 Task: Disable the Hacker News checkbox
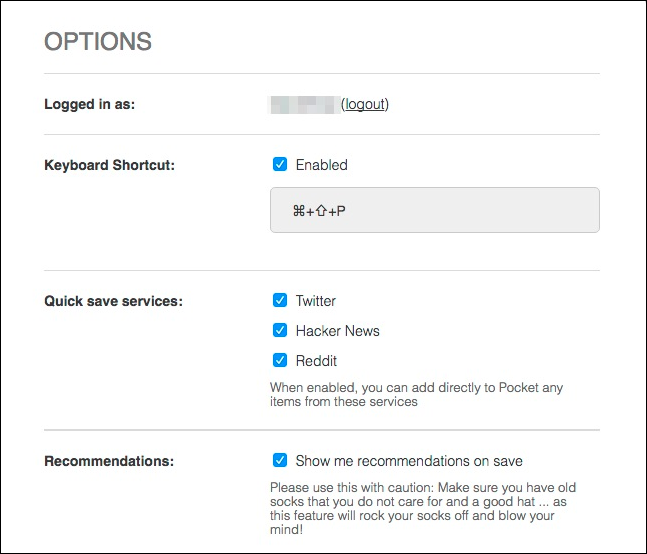[x=280, y=330]
